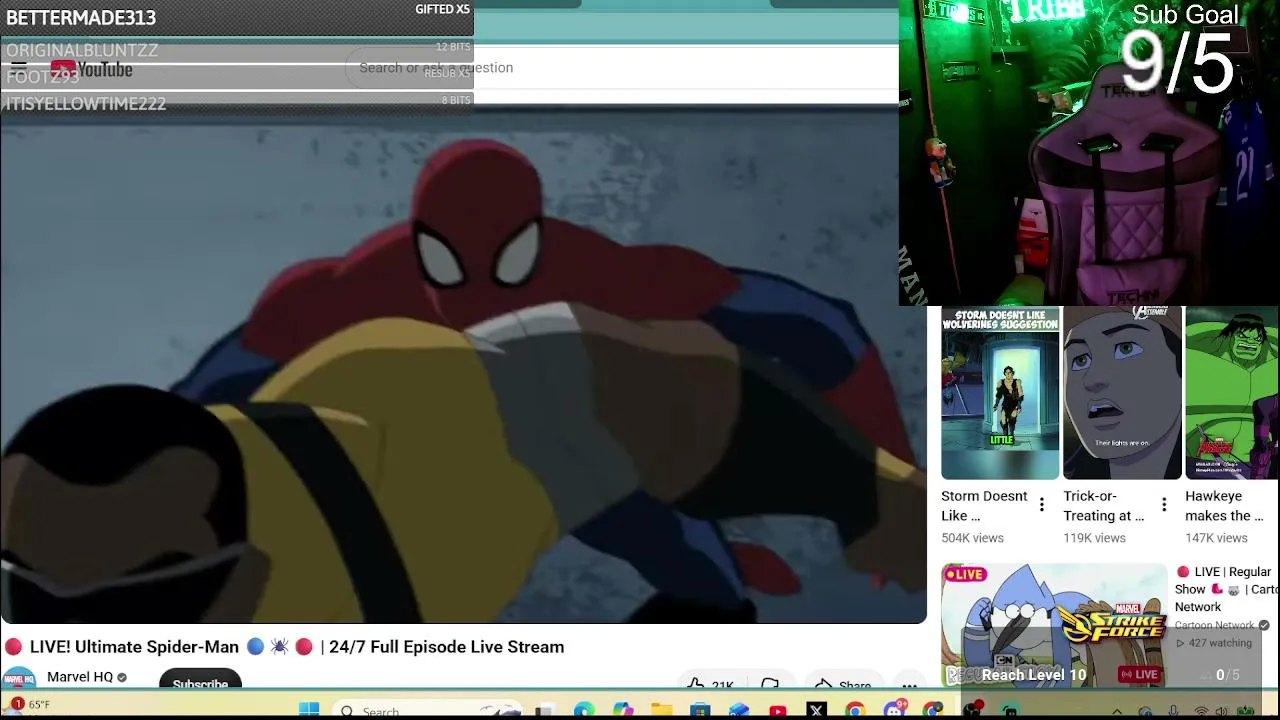
Task: Open the weather widget showing 65°F
Action: click(28, 705)
